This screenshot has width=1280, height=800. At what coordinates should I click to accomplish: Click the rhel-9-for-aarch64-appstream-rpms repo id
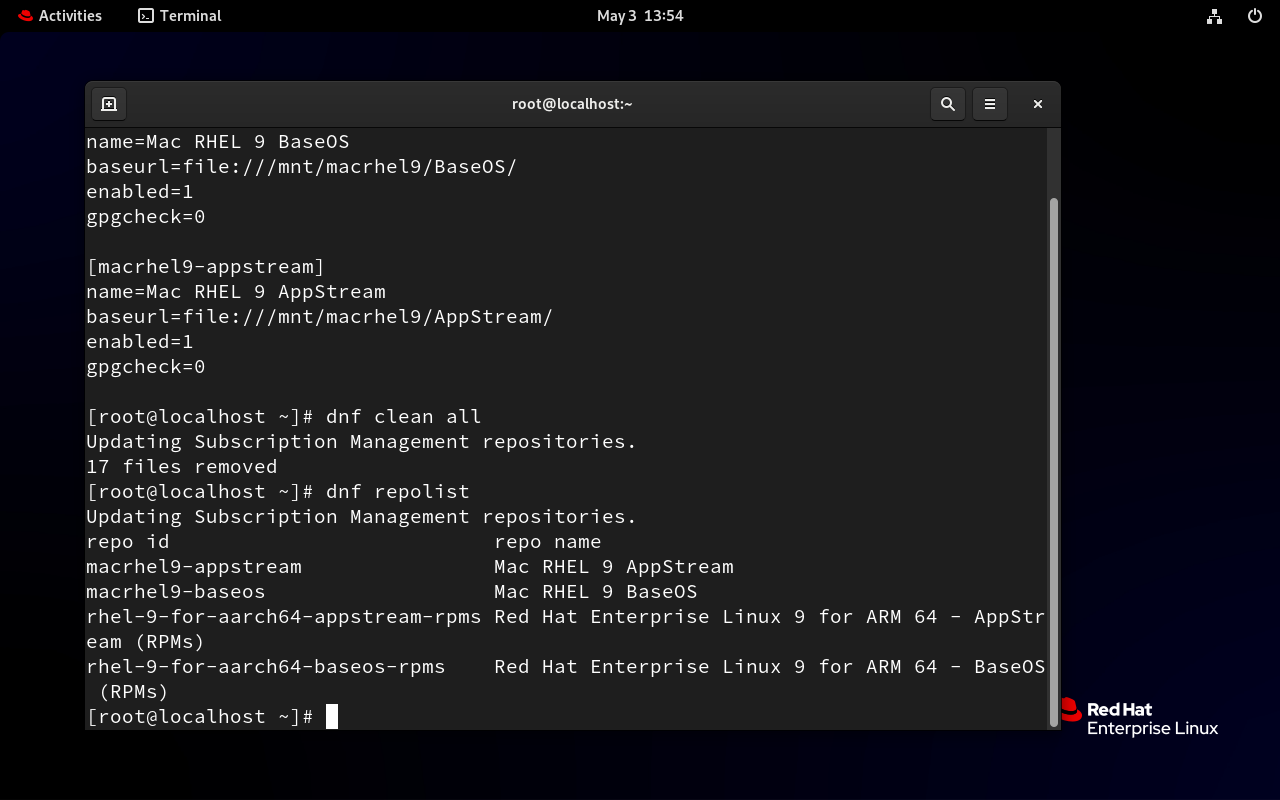pyautogui.click(x=284, y=617)
